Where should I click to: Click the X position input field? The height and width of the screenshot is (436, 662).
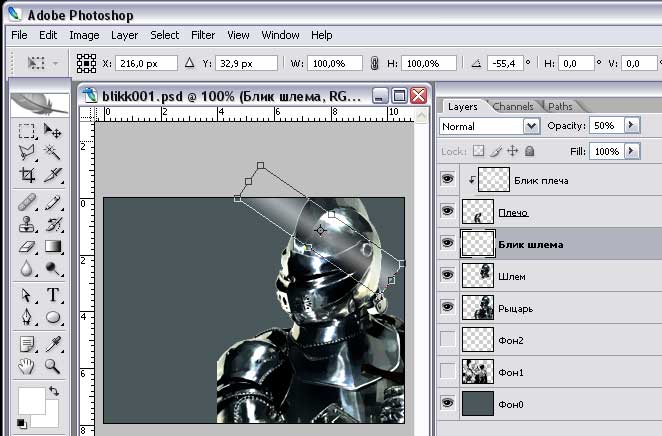(146, 63)
